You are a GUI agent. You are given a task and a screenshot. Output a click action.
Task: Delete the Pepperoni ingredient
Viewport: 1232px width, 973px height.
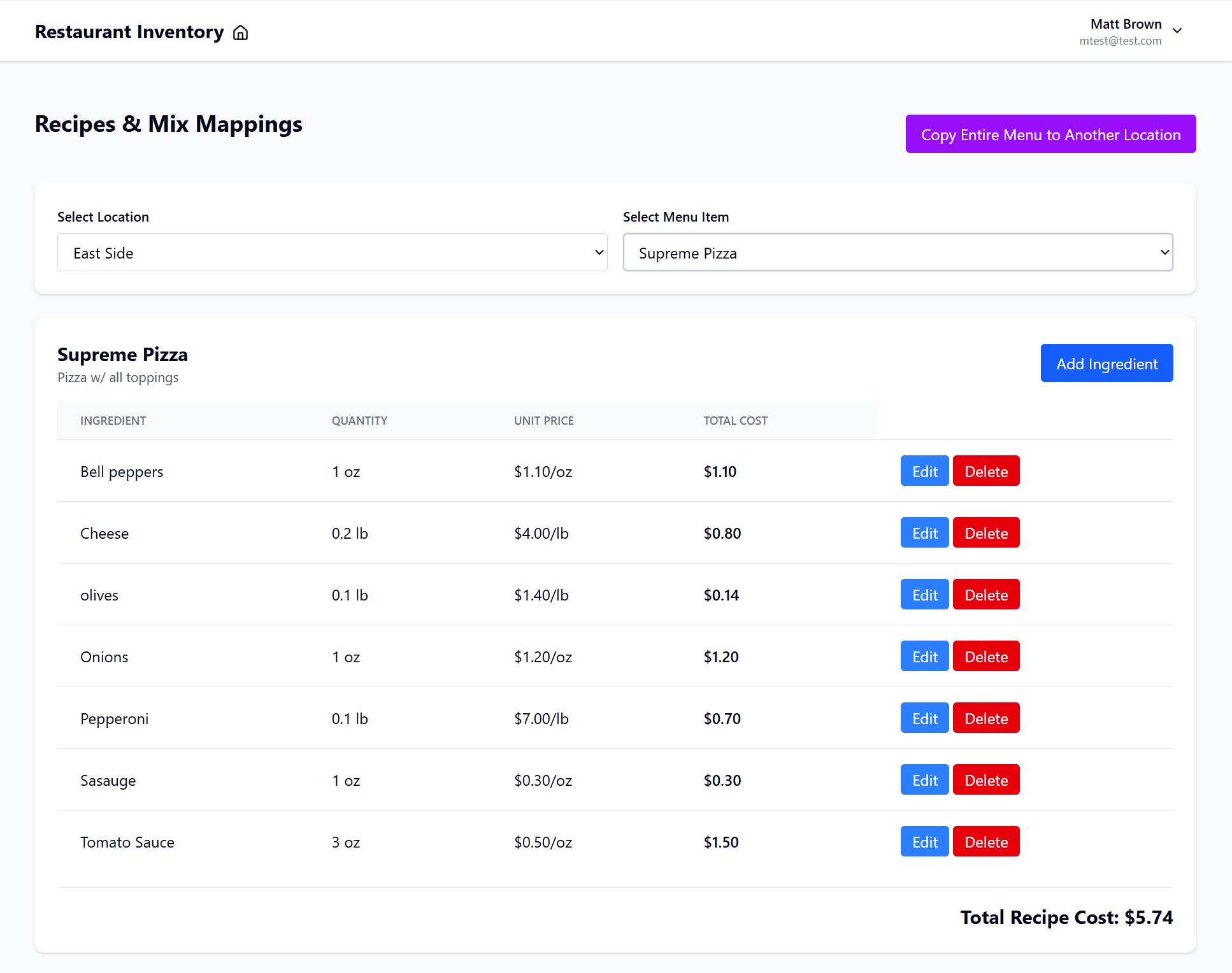986,718
